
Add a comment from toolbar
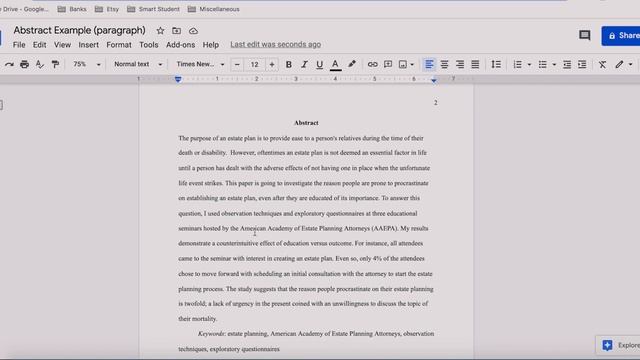[388, 64]
